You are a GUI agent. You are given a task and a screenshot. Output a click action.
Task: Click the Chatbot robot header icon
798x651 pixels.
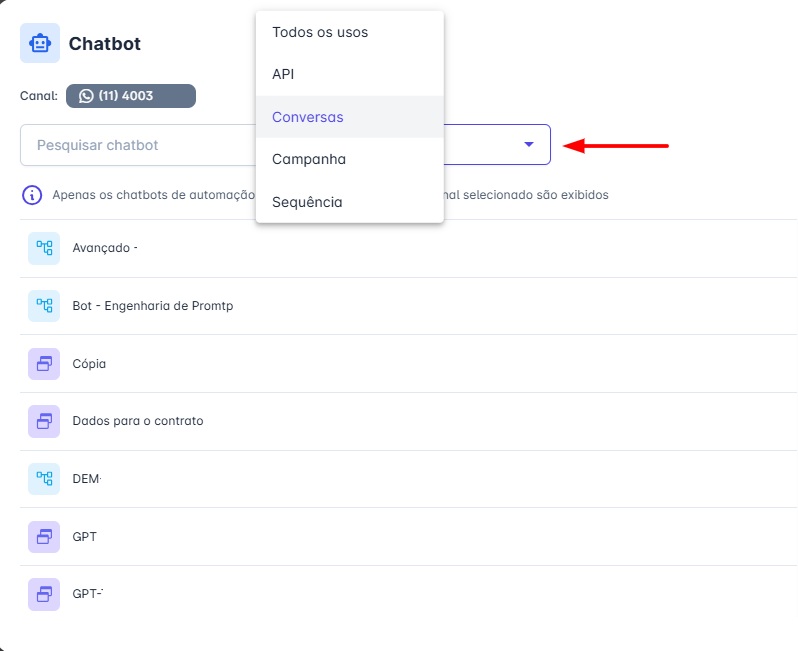point(40,43)
